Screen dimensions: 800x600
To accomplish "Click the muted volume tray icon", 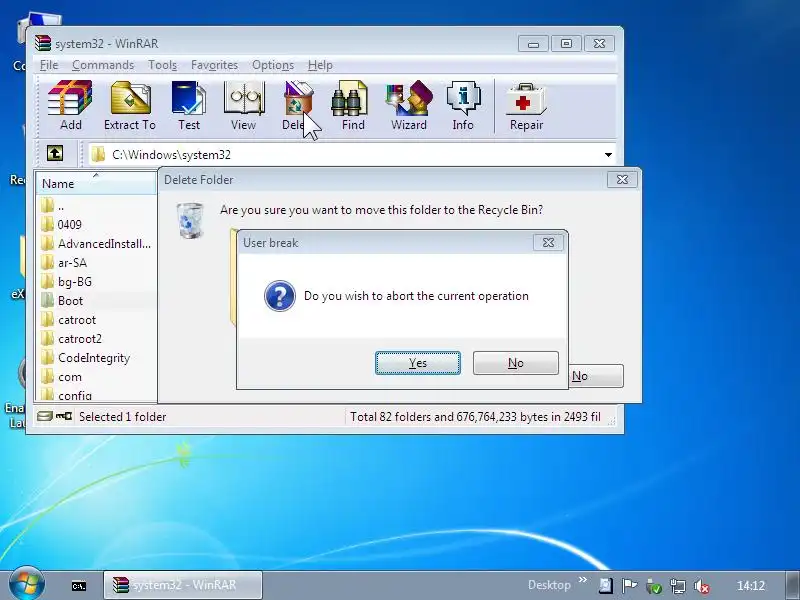I will tap(702, 586).
